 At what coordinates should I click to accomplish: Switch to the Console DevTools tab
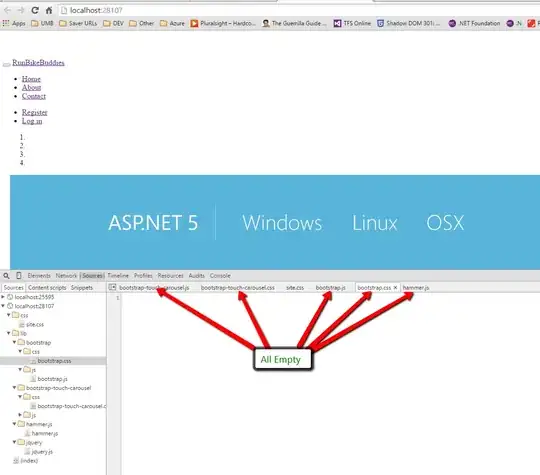(x=220, y=276)
